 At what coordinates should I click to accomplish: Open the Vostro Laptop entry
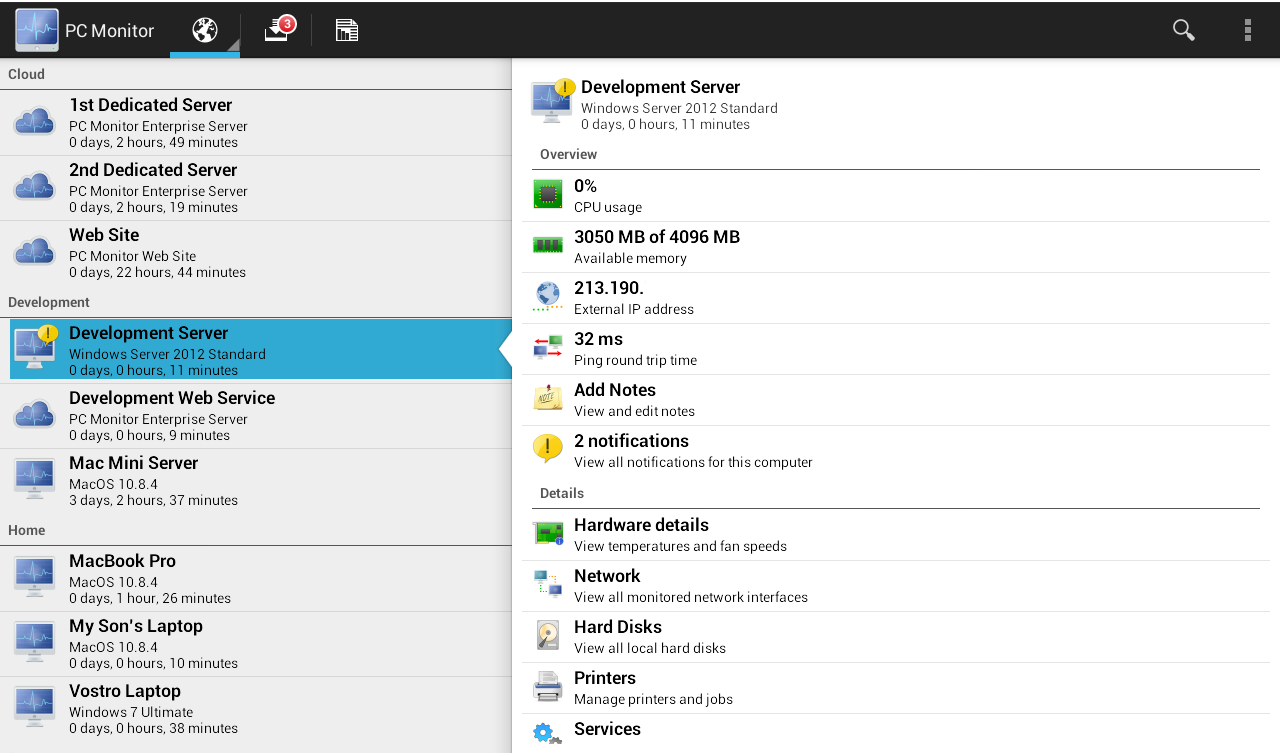[x=256, y=709]
